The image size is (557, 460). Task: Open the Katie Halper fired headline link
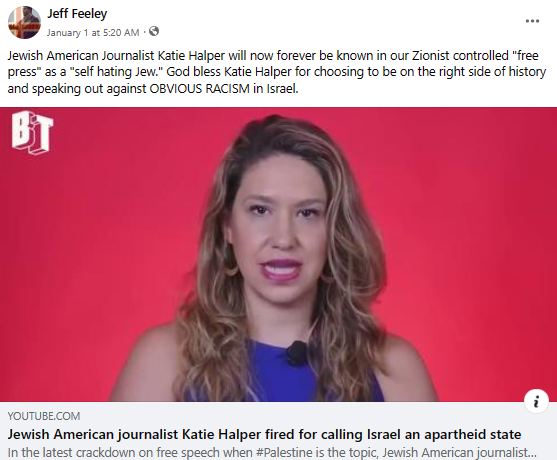(264, 434)
